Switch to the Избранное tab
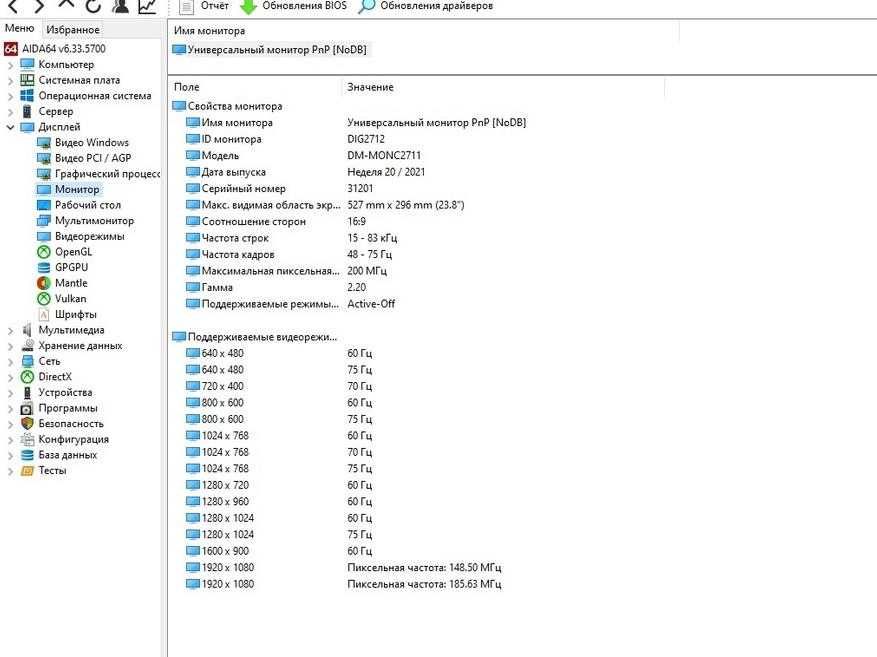 [x=73, y=29]
